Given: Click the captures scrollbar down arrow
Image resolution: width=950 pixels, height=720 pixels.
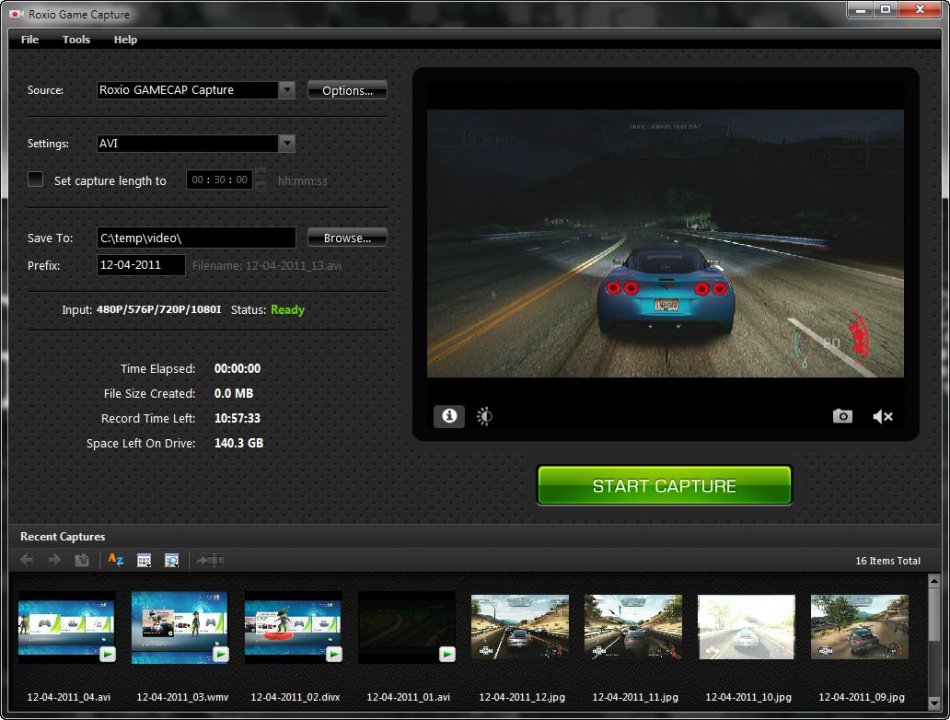Looking at the screenshot, I should (934, 704).
